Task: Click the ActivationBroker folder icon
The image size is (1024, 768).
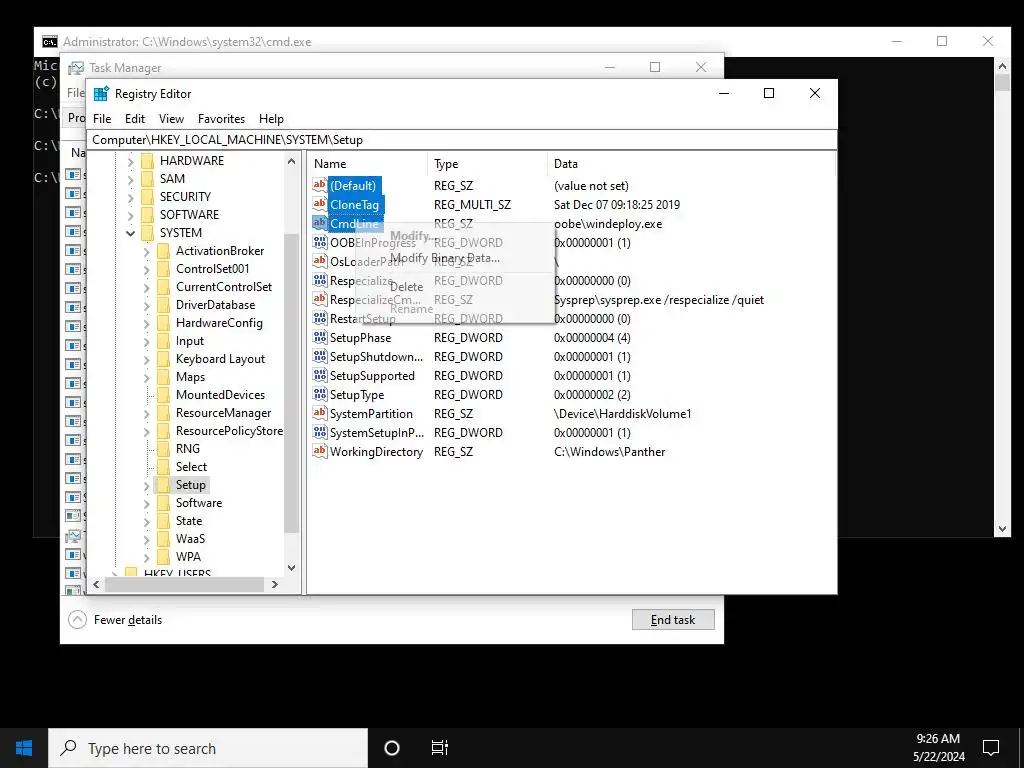Action: [x=163, y=251]
